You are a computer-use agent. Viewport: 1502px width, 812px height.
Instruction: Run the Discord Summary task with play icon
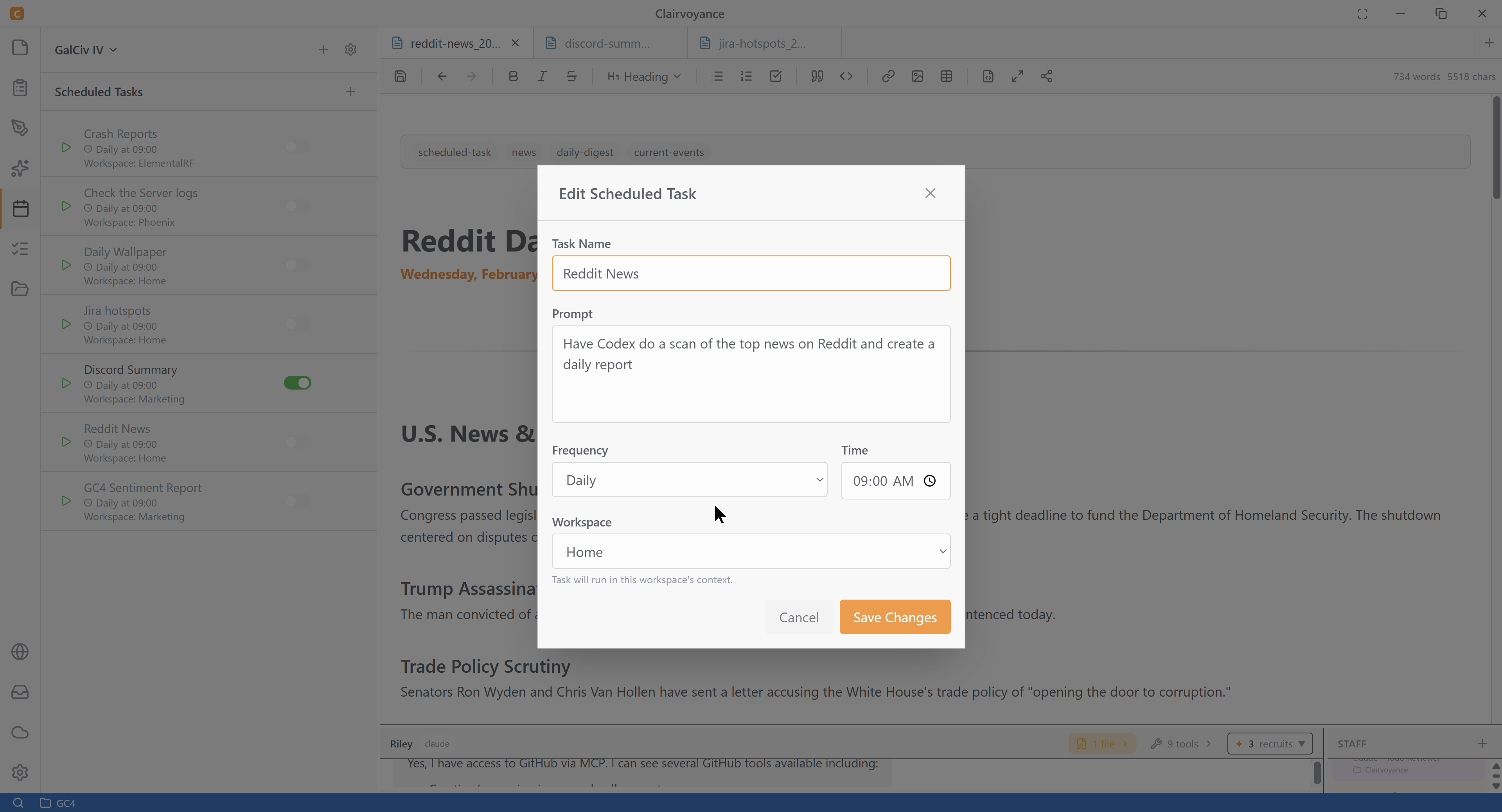pos(66,383)
